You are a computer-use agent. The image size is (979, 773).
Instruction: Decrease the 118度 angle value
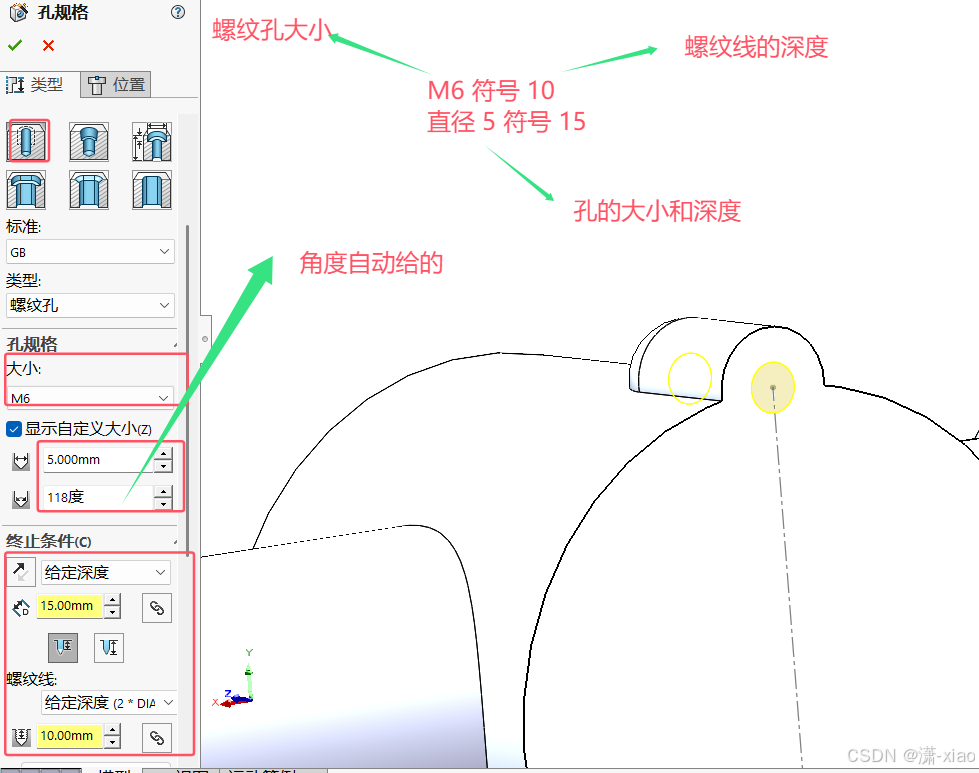click(163, 504)
